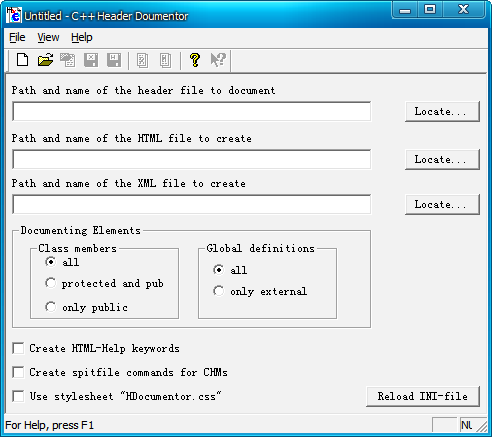Click the grayed convert icon beside open folder
Image resolution: width=492 pixels, height=437 pixels.
(68, 60)
